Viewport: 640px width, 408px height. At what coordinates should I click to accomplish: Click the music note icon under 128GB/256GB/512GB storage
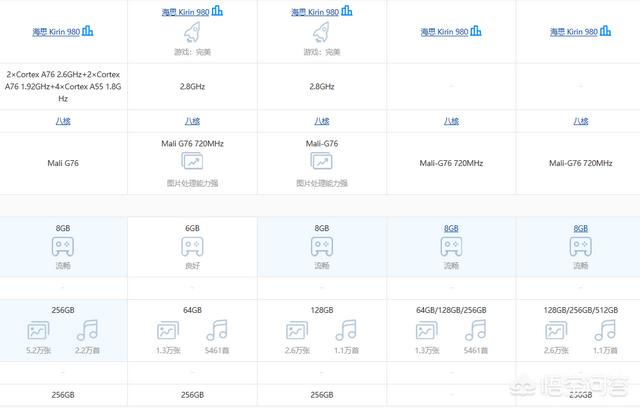pyautogui.click(x=605, y=330)
